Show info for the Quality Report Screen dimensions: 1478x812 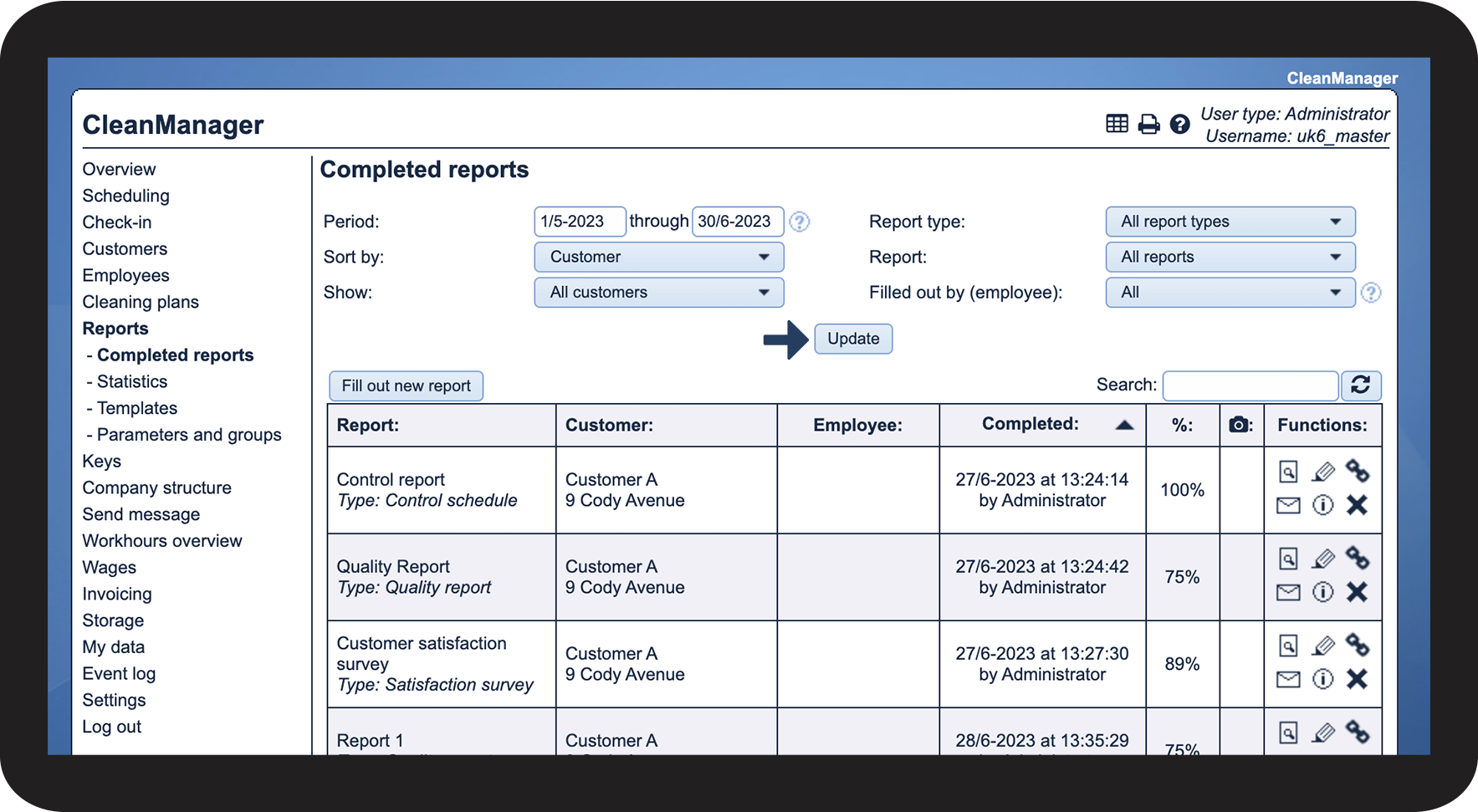1322,593
